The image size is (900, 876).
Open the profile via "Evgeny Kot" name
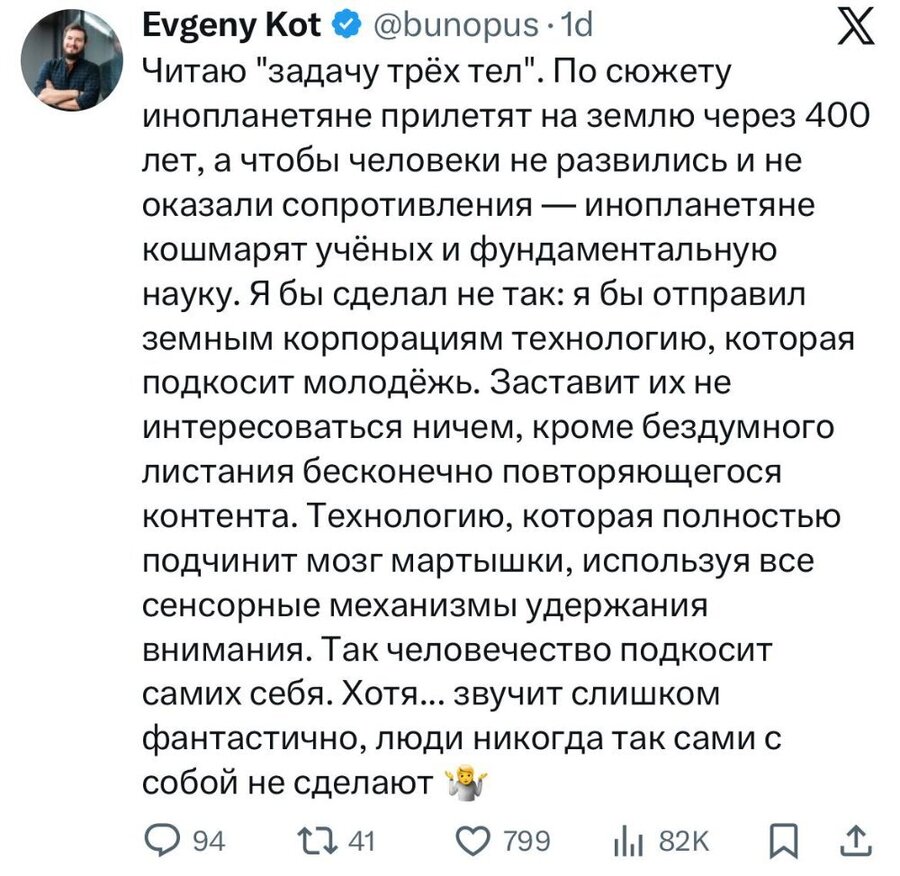click(234, 27)
